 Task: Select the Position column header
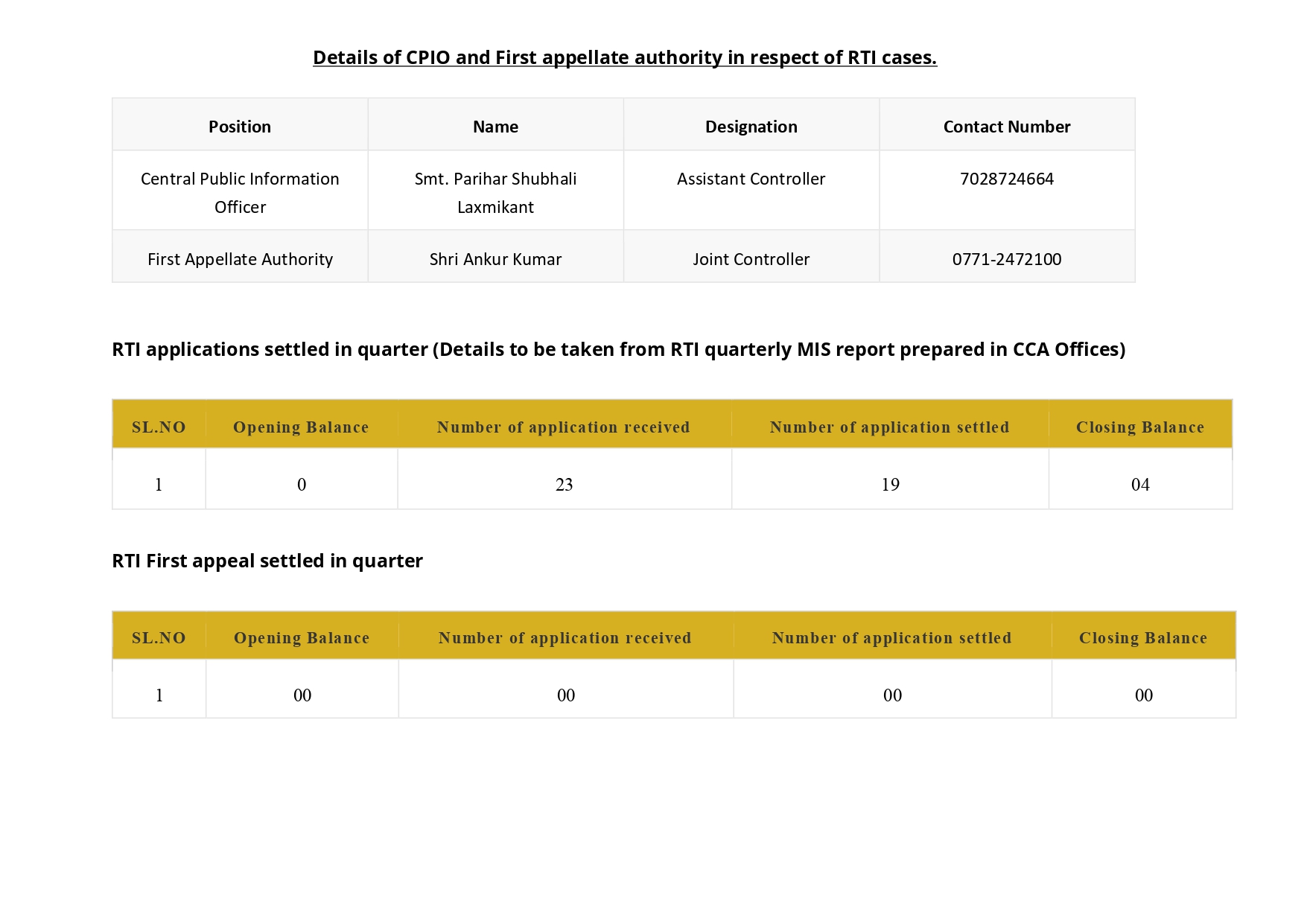click(240, 127)
